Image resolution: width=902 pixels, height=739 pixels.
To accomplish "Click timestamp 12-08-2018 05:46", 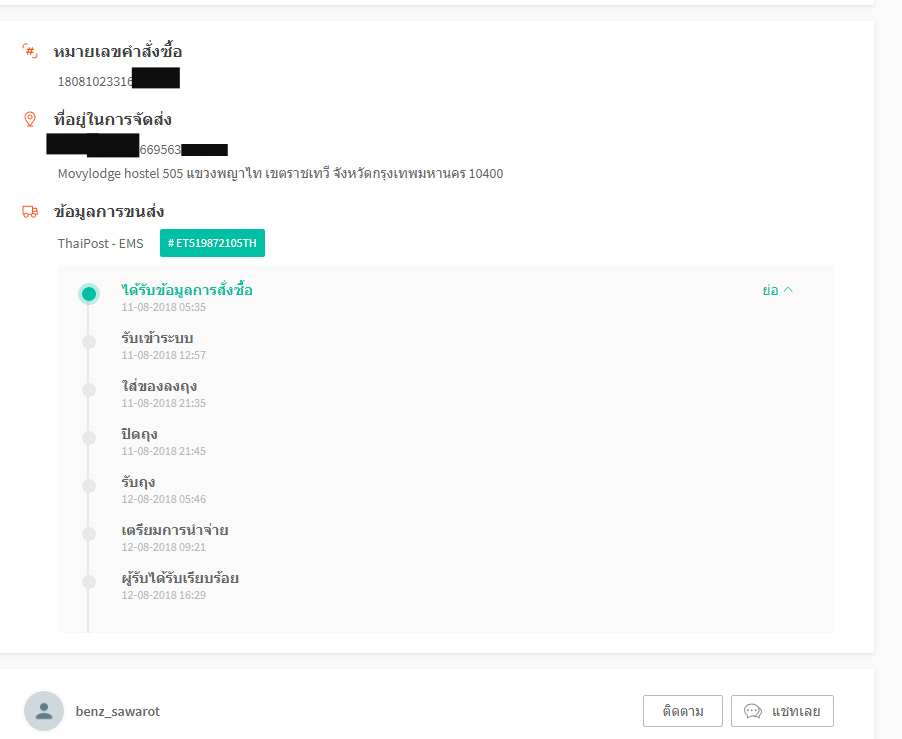I will point(163,499).
